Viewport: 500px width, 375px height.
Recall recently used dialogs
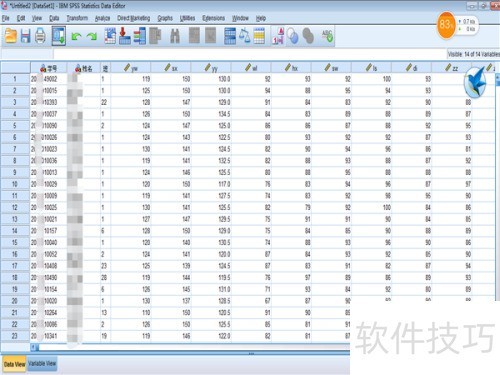[x=59, y=36]
